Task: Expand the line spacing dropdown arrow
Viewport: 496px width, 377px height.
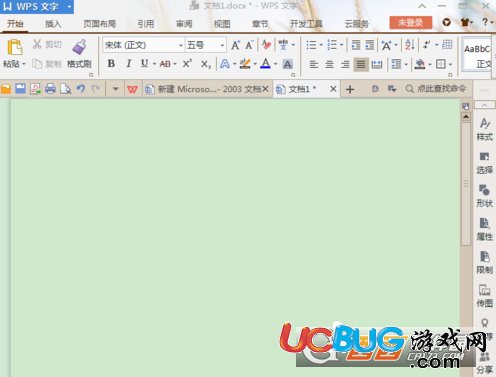Action: click(x=406, y=64)
